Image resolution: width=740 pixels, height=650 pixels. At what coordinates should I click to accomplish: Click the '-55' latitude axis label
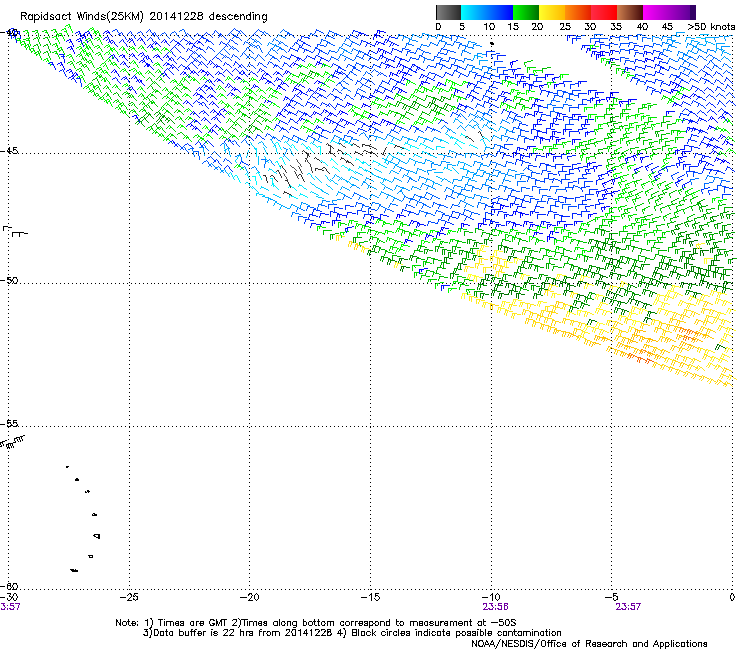click(x=9, y=423)
